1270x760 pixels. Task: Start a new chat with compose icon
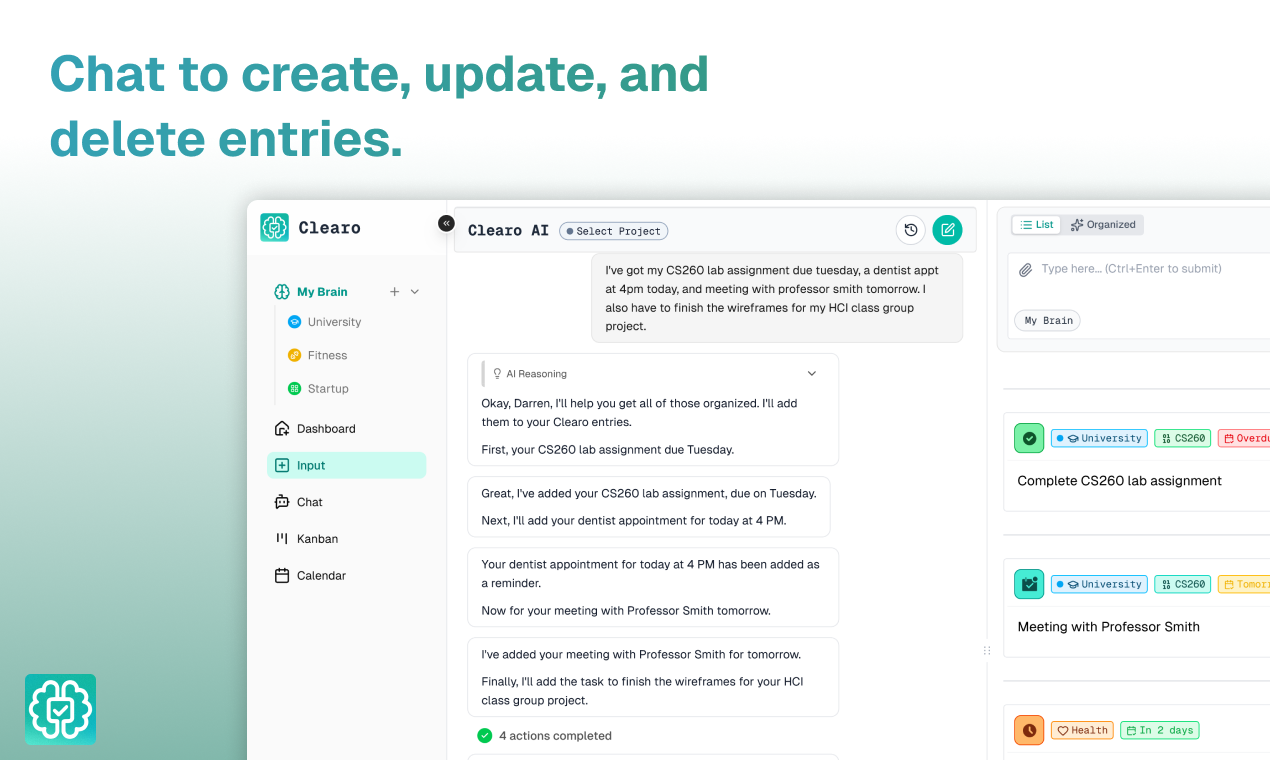coord(947,230)
